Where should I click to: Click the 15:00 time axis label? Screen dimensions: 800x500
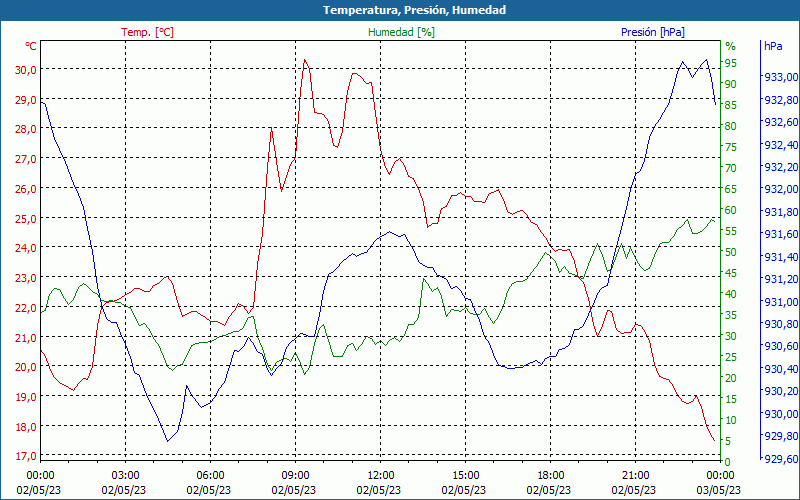click(x=465, y=476)
